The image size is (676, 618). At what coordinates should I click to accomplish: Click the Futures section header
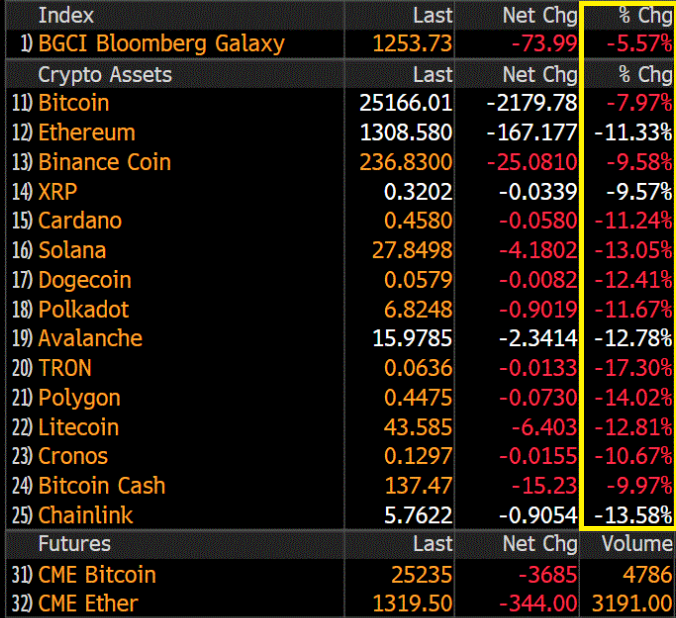(74, 544)
